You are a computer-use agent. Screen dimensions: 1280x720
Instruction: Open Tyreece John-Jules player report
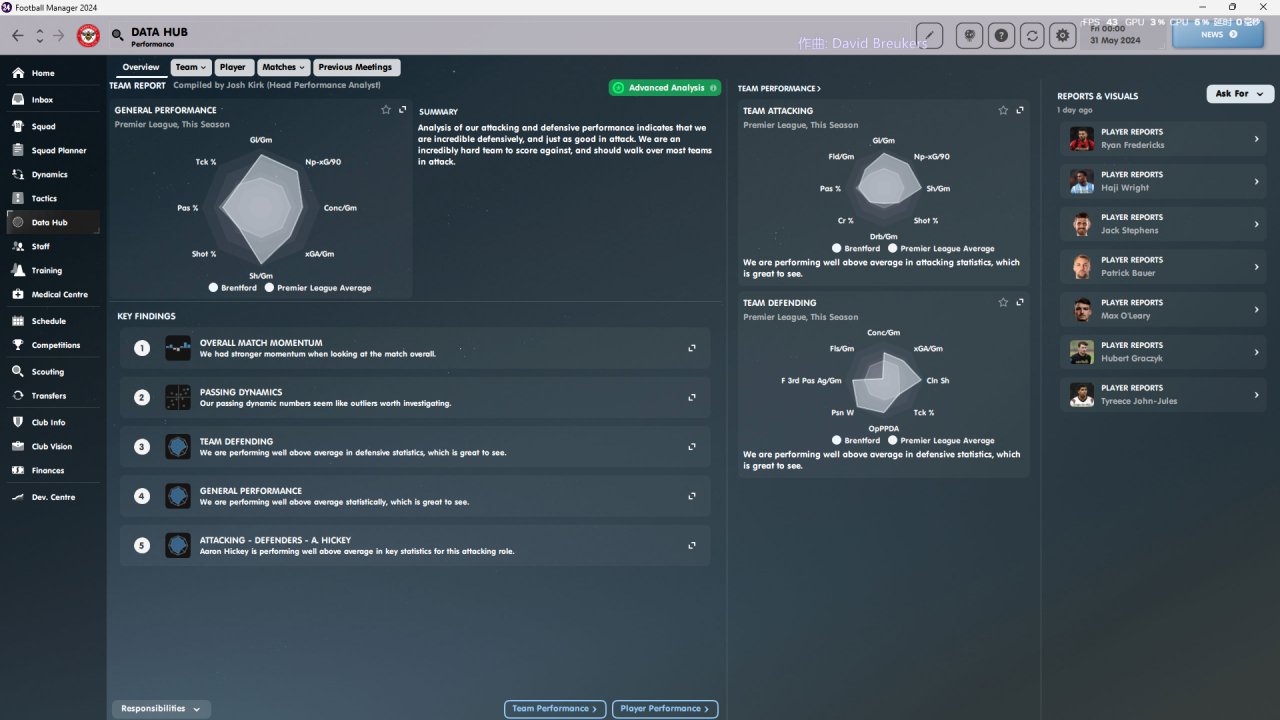(1163, 395)
